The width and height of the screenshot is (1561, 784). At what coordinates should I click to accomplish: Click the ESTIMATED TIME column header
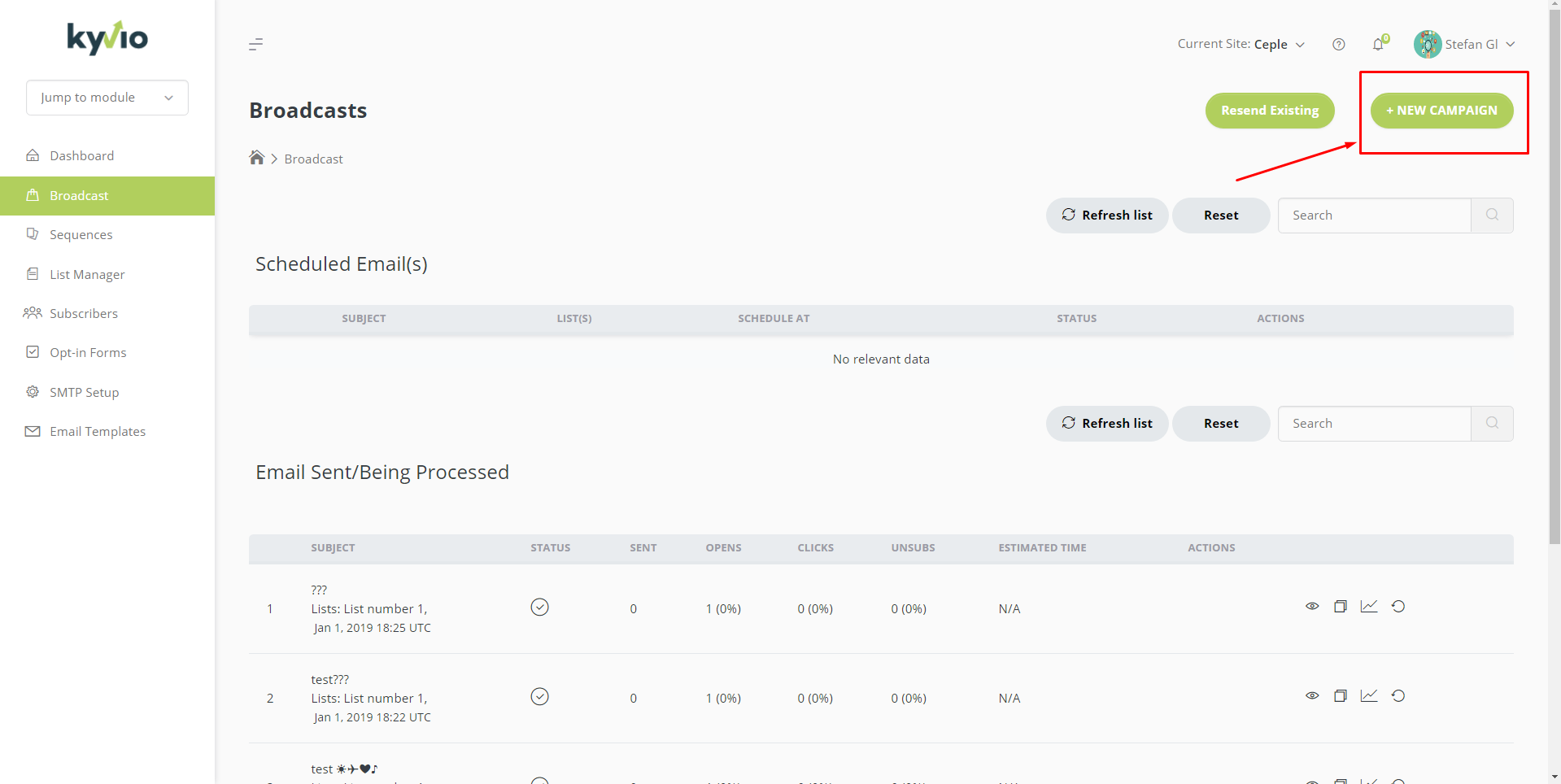[1042, 548]
